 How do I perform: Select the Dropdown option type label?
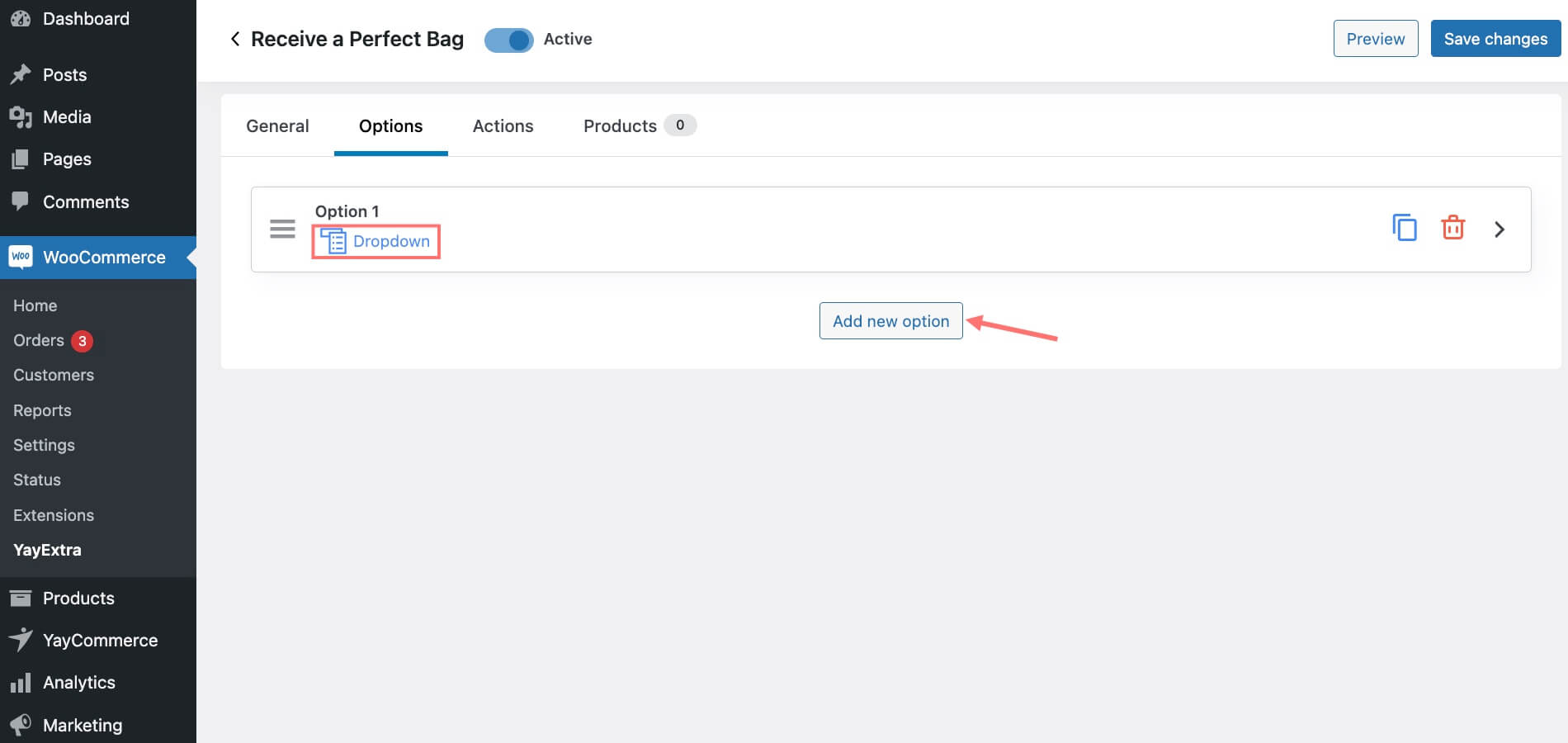(391, 241)
